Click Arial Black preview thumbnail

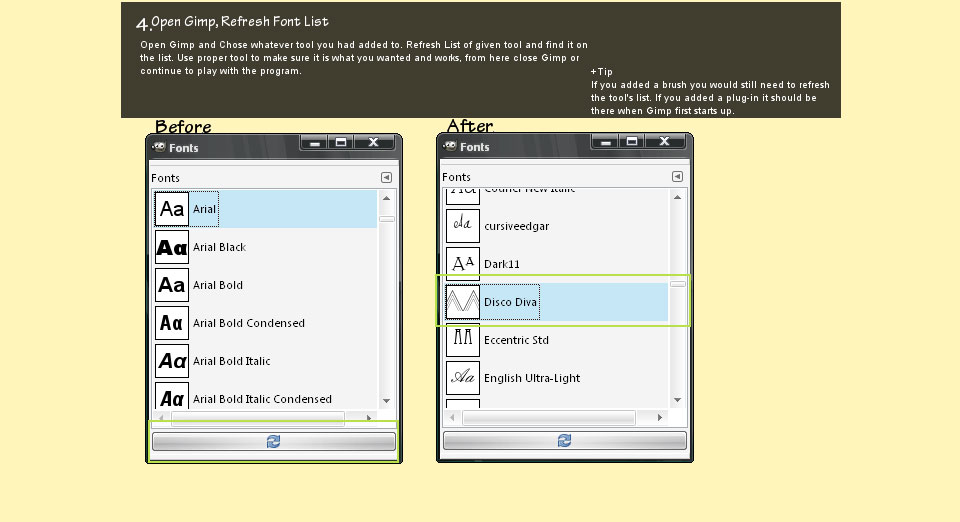(x=171, y=247)
